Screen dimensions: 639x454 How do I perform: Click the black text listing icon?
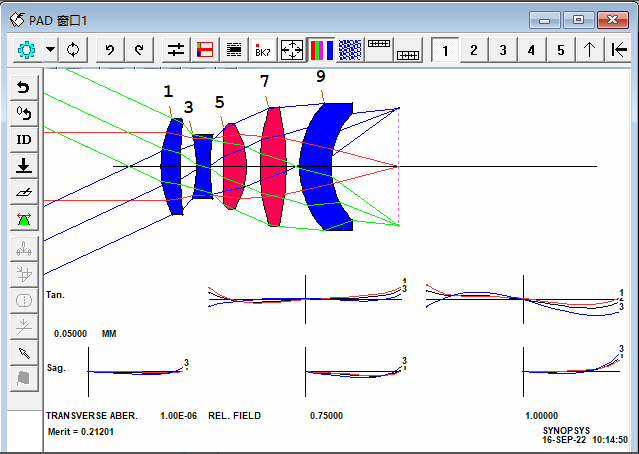234,50
